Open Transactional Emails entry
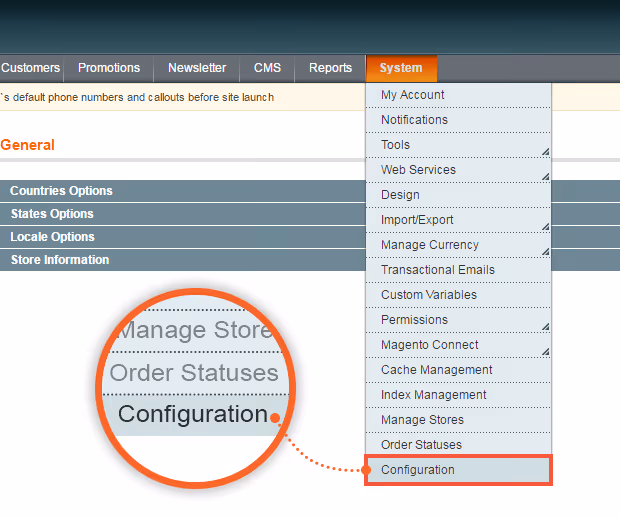620x517 pixels. click(458, 270)
